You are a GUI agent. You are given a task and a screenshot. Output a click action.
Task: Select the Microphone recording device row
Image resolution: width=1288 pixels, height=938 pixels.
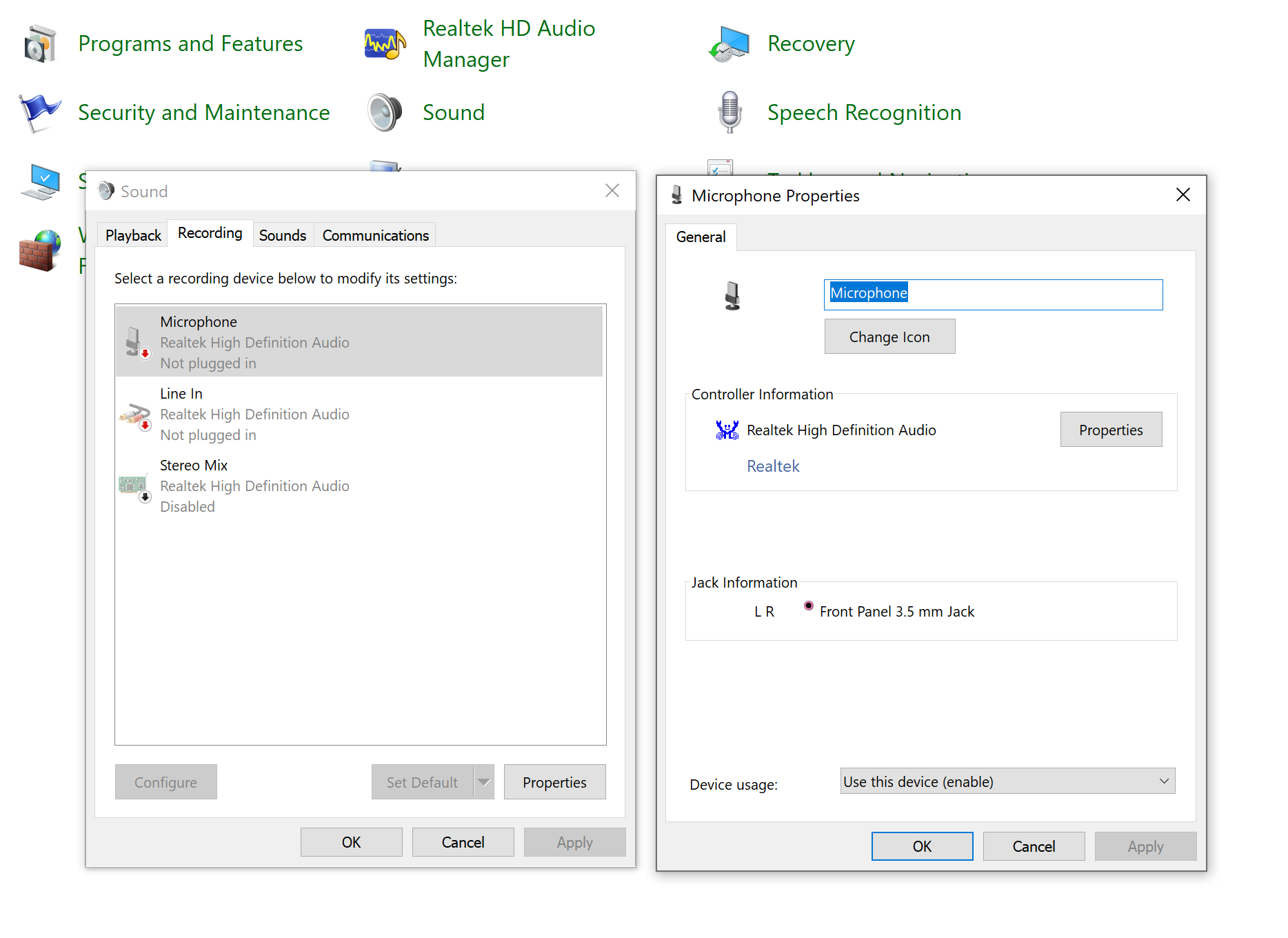[359, 341]
